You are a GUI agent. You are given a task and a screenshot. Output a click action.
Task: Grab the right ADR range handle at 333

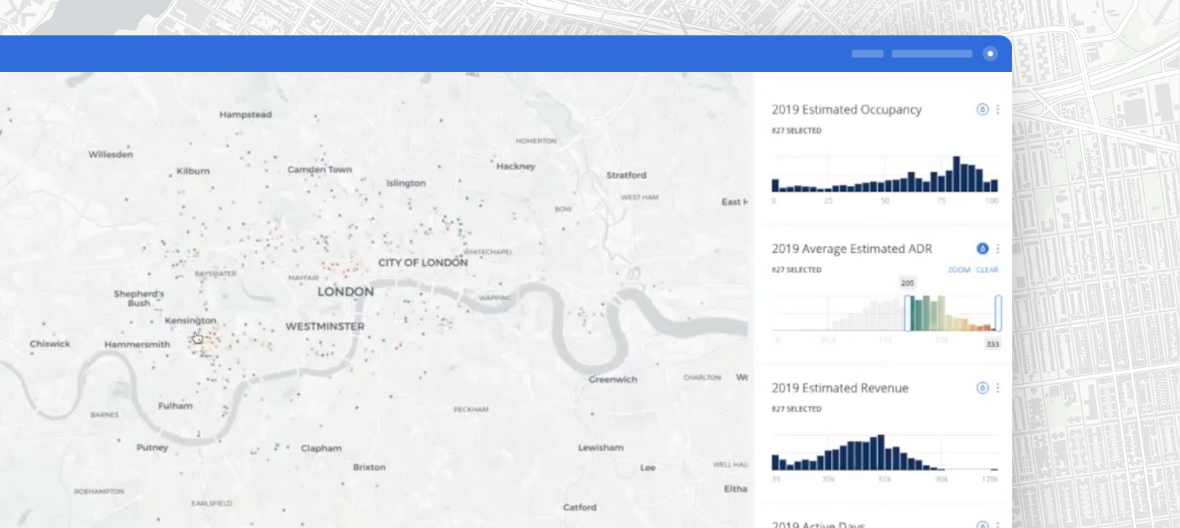pyautogui.click(x=998, y=313)
